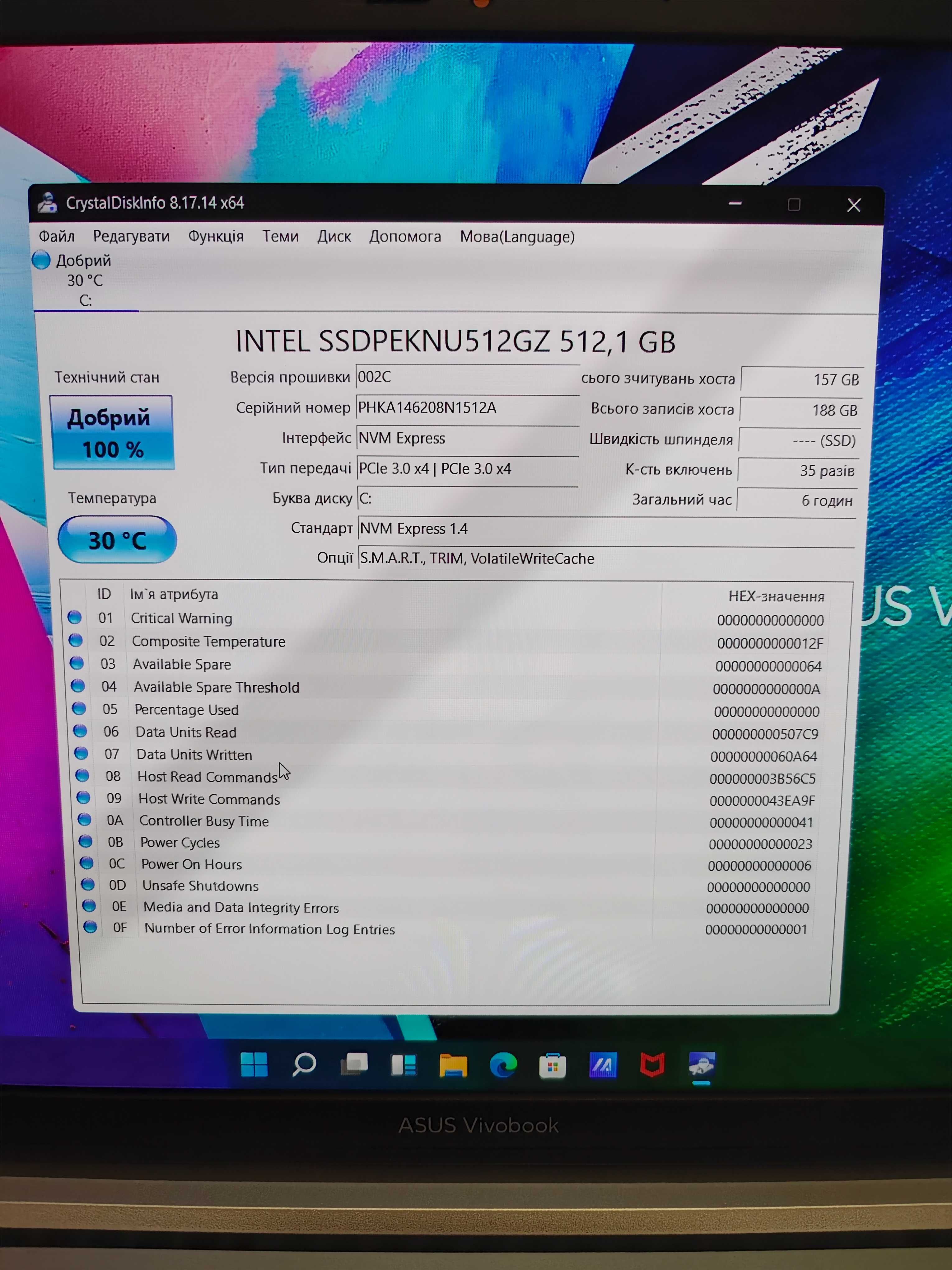Click the status icon for Data Units Read
This screenshot has height=1270, width=952.
[x=80, y=731]
